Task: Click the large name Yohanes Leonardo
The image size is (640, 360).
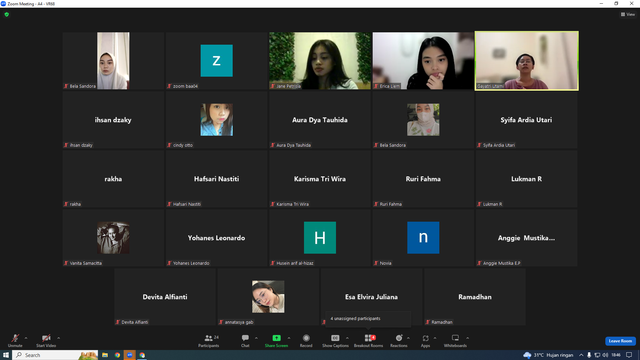Action: tap(217, 238)
